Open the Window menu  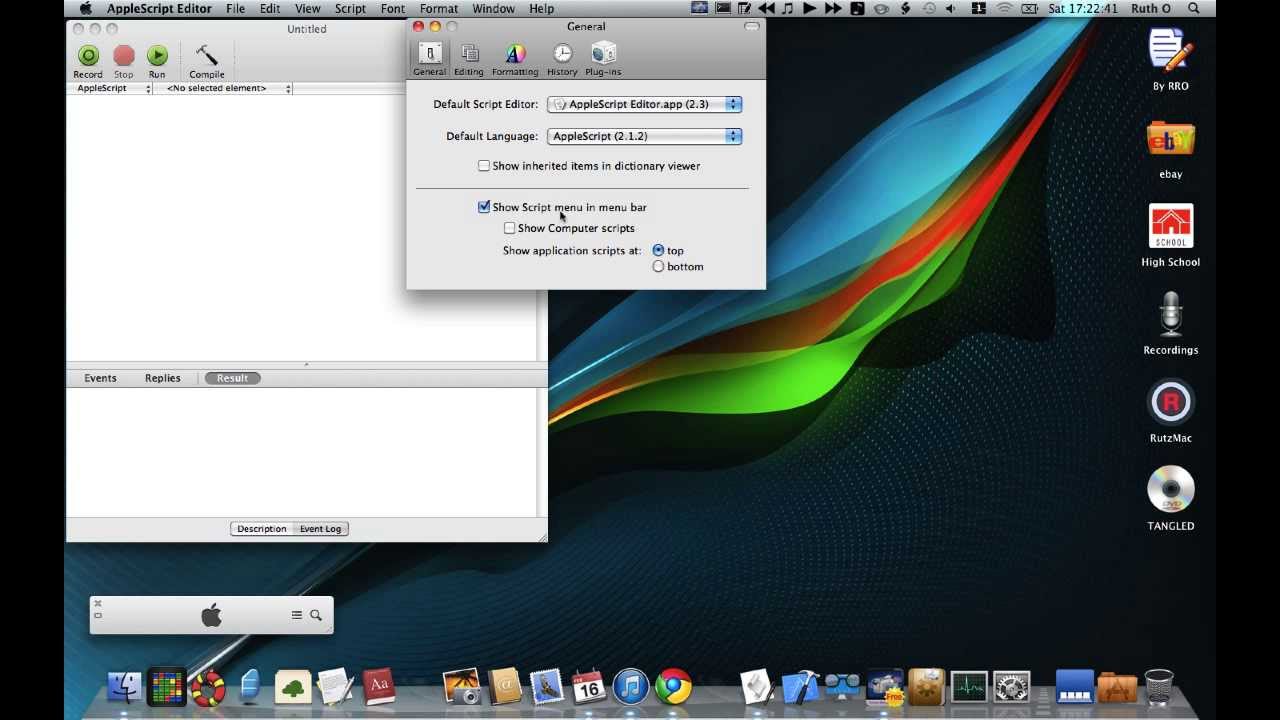pyautogui.click(x=494, y=9)
